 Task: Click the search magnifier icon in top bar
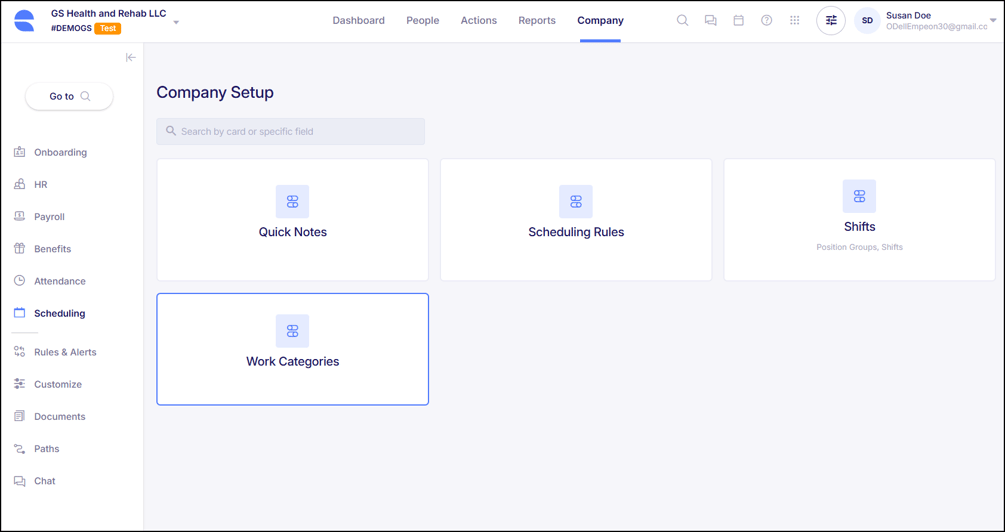click(682, 20)
